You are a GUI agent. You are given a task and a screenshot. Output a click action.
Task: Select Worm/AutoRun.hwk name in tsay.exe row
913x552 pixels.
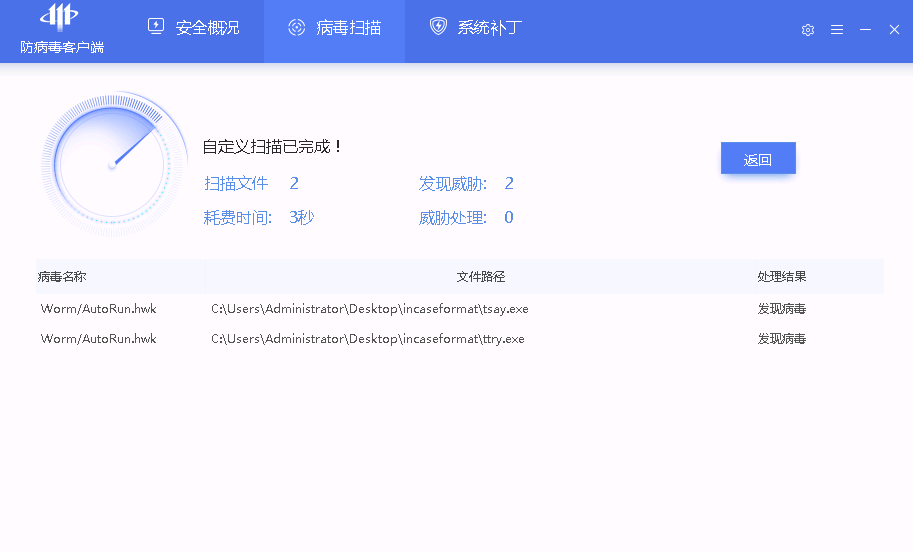[98, 309]
